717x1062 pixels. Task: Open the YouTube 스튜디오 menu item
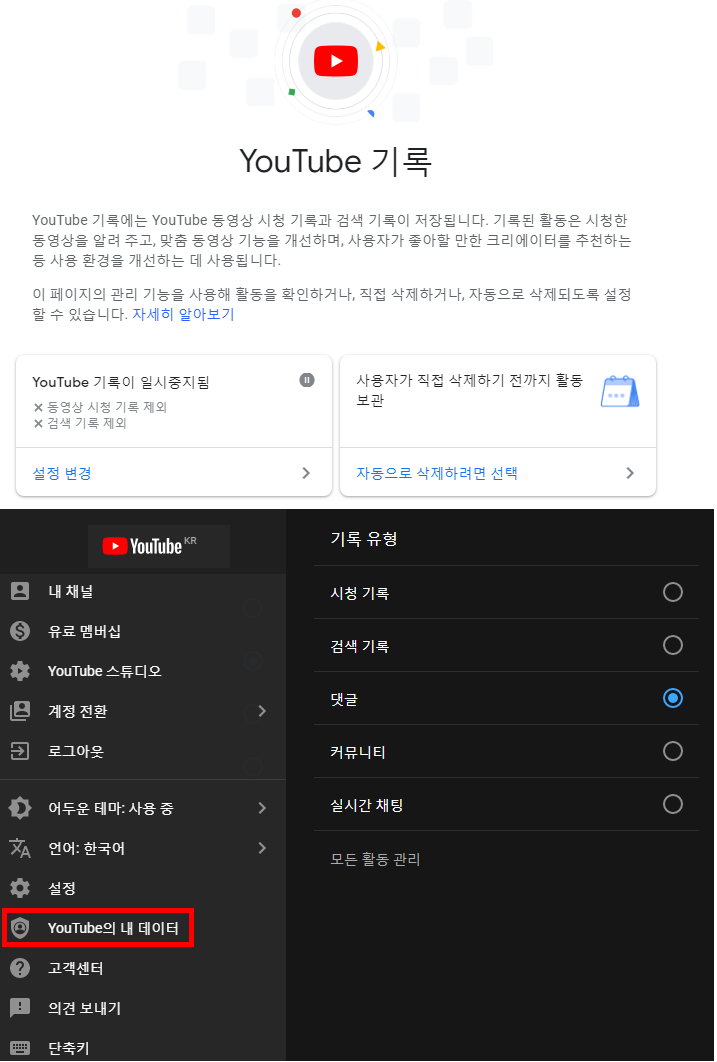[143, 671]
